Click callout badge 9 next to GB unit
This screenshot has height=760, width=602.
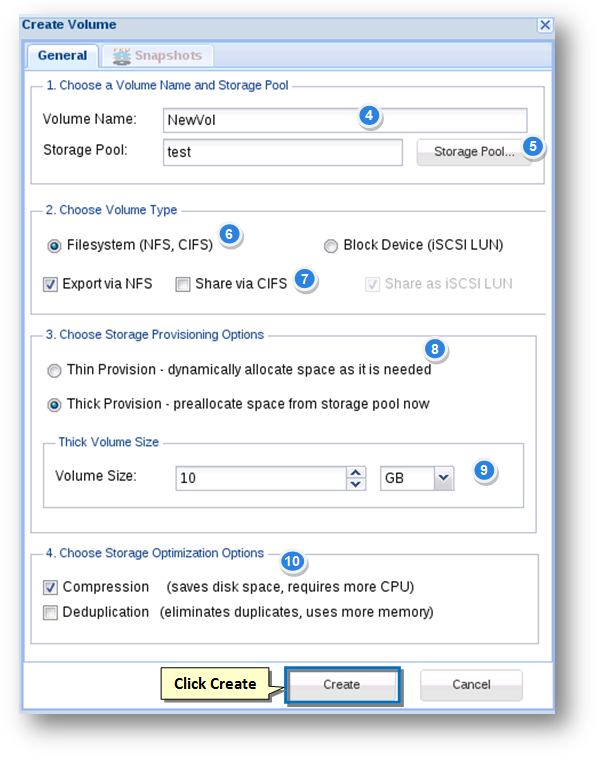tap(484, 470)
